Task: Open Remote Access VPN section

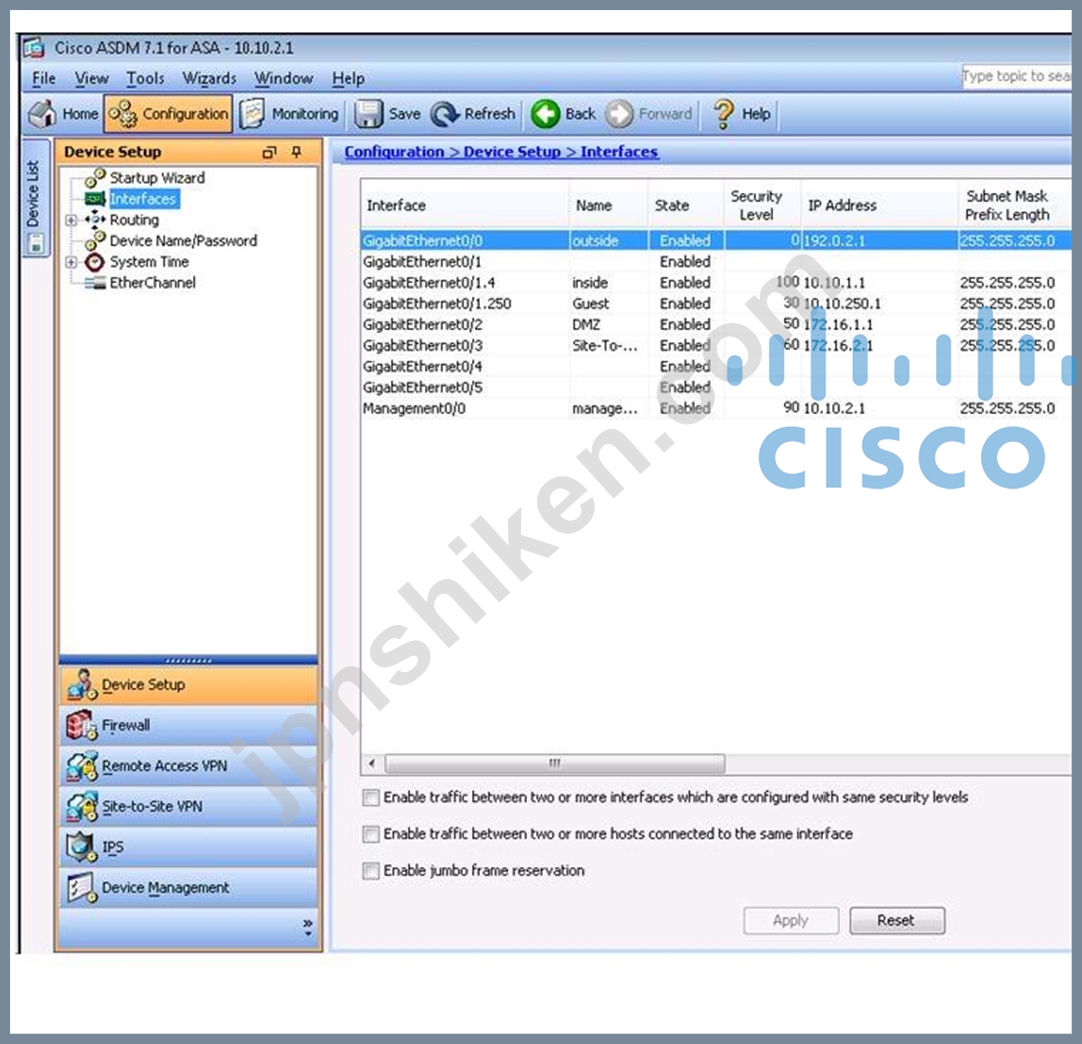Action: (x=188, y=766)
